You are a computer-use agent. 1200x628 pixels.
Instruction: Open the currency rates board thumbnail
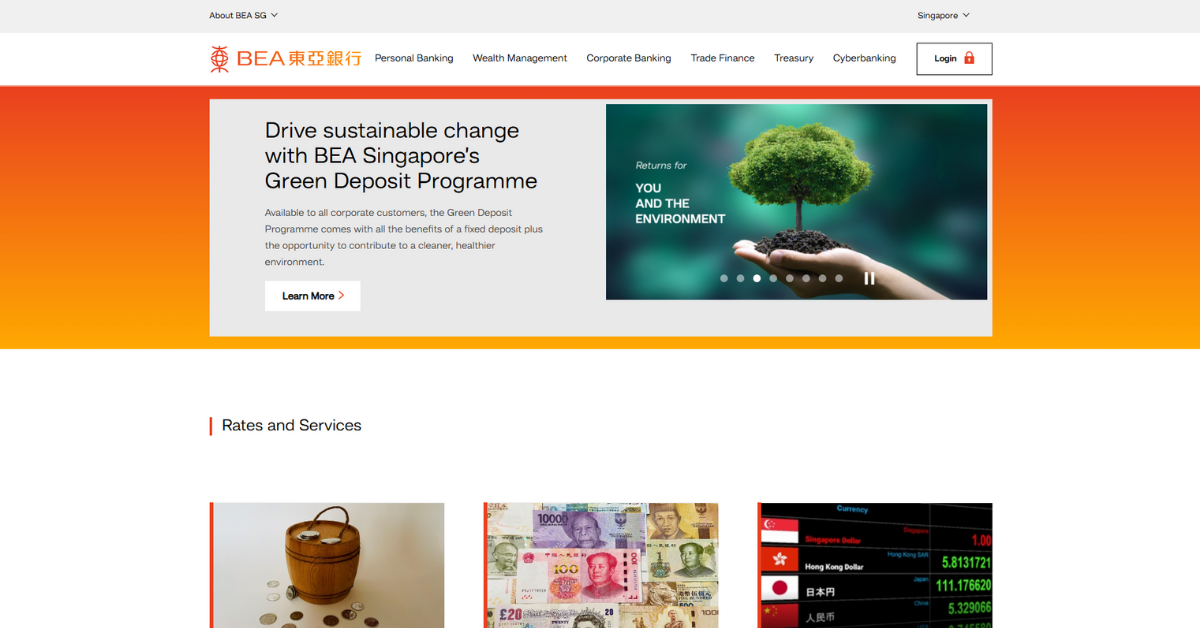(x=875, y=565)
